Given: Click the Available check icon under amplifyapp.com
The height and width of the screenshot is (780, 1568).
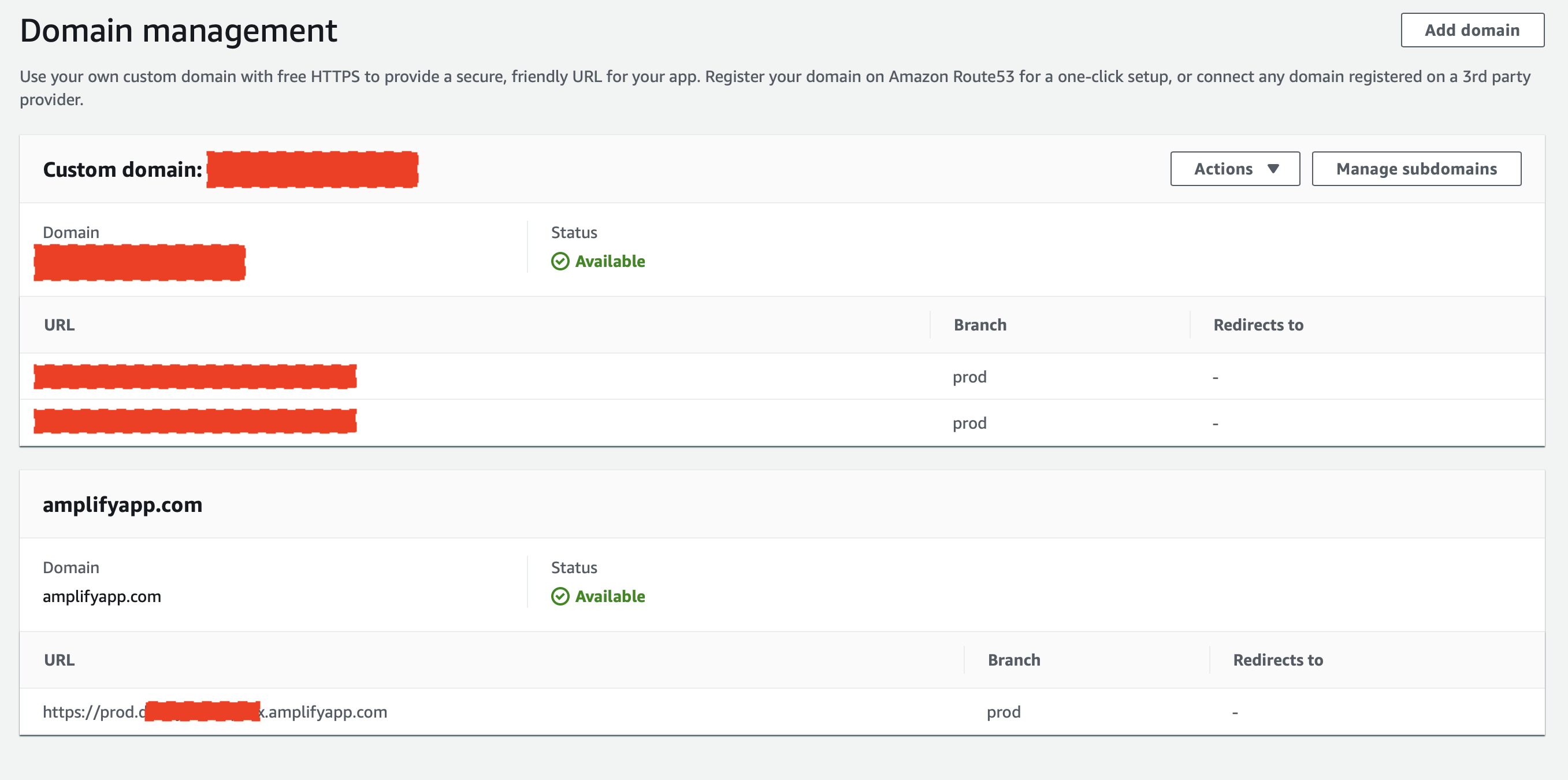Looking at the screenshot, I should click(559, 596).
